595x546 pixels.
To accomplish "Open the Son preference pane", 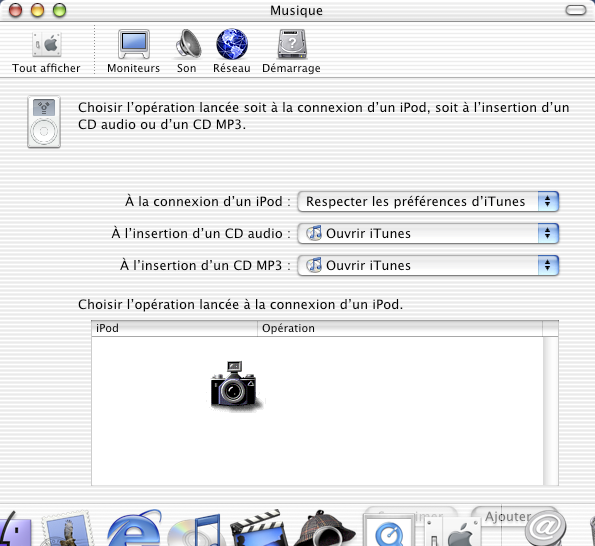I will pyautogui.click(x=187, y=51).
